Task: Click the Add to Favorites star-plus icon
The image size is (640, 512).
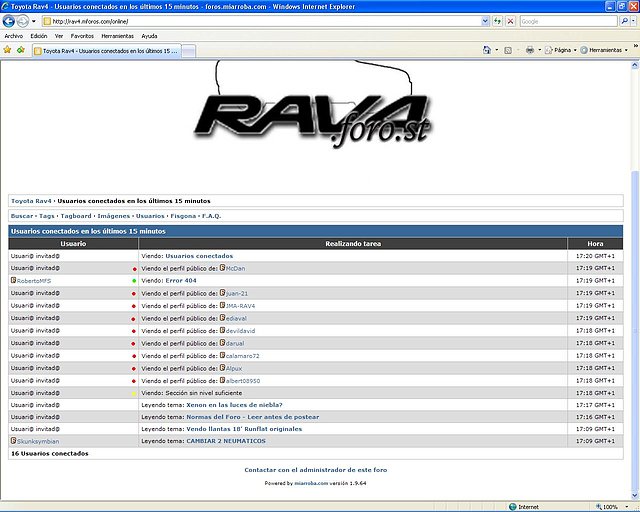Action: [21, 50]
